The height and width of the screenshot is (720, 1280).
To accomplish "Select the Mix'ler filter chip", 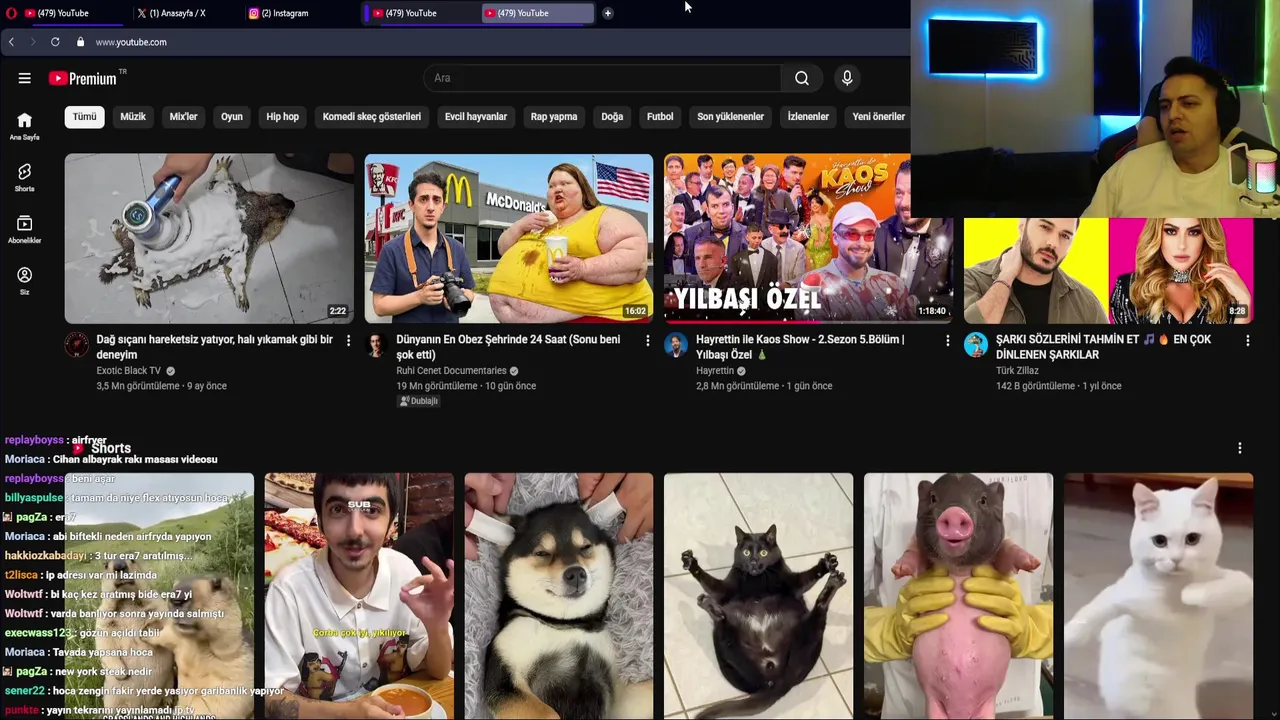I will point(184,117).
